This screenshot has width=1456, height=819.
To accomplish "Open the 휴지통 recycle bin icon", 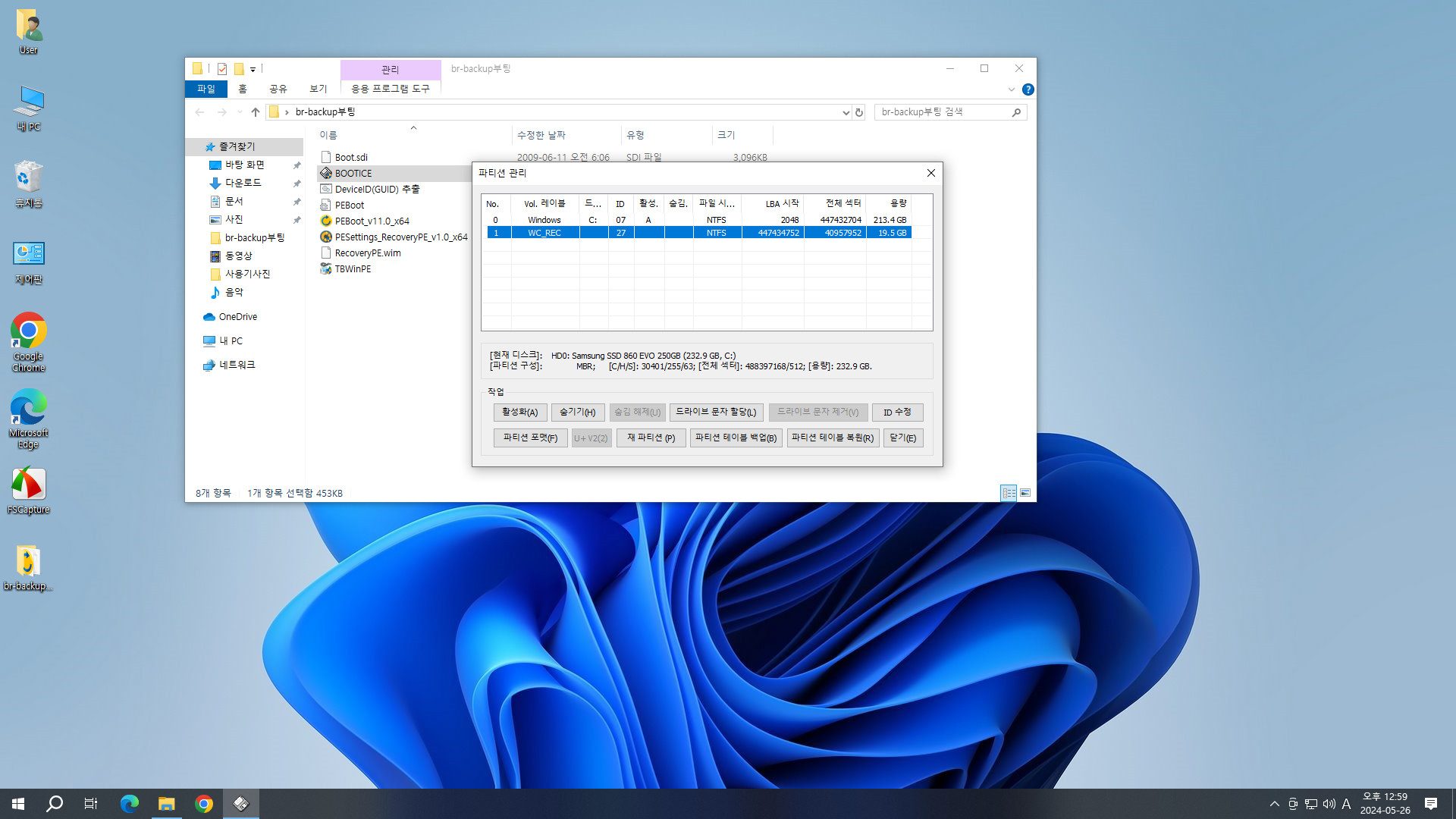I will pos(28,184).
